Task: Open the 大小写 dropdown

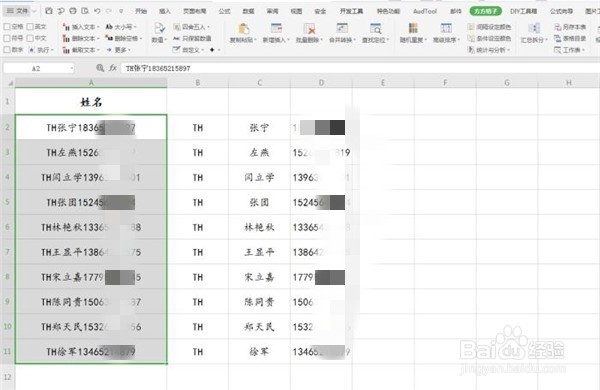Action: [x=121, y=27]
